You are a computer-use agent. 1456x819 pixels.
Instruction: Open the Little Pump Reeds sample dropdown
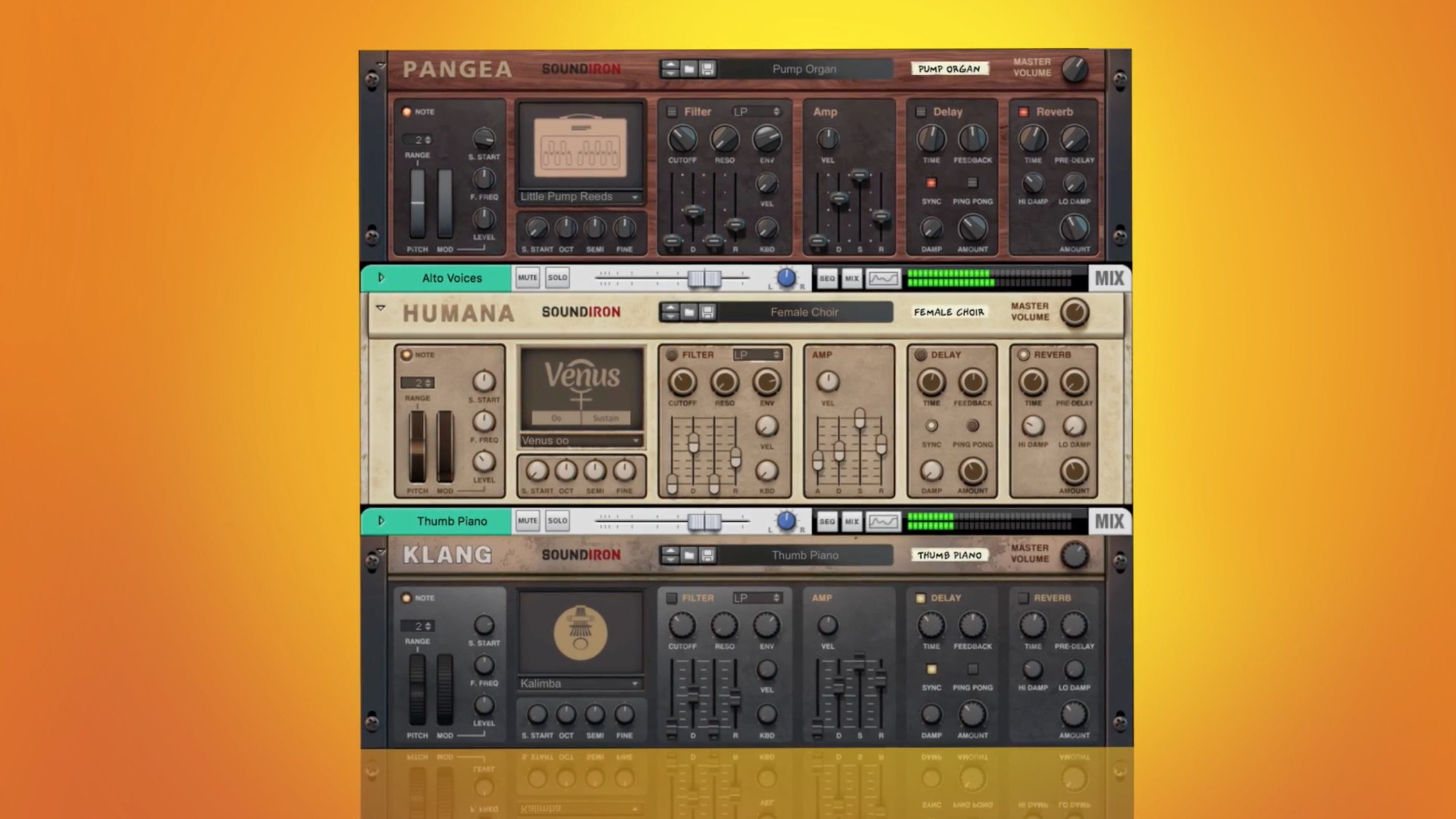[x=581, y=196]
